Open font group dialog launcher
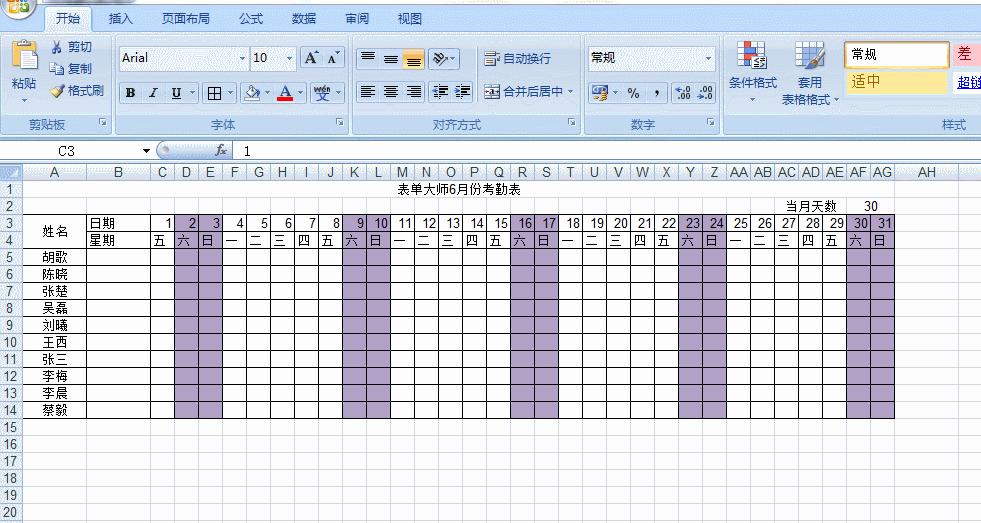The width and height of the screenshot is (981, 523). [340, 123]
